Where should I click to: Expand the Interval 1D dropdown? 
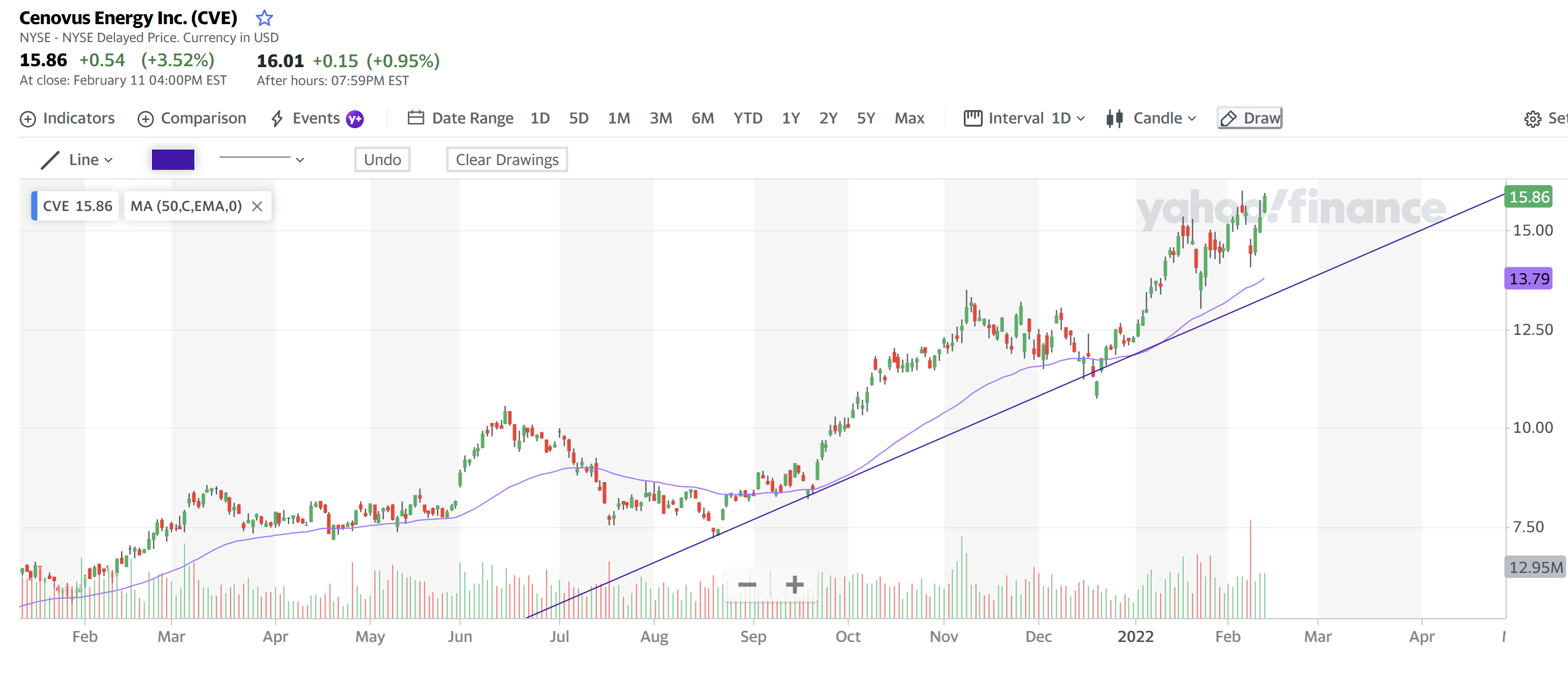coord(1024,118)
